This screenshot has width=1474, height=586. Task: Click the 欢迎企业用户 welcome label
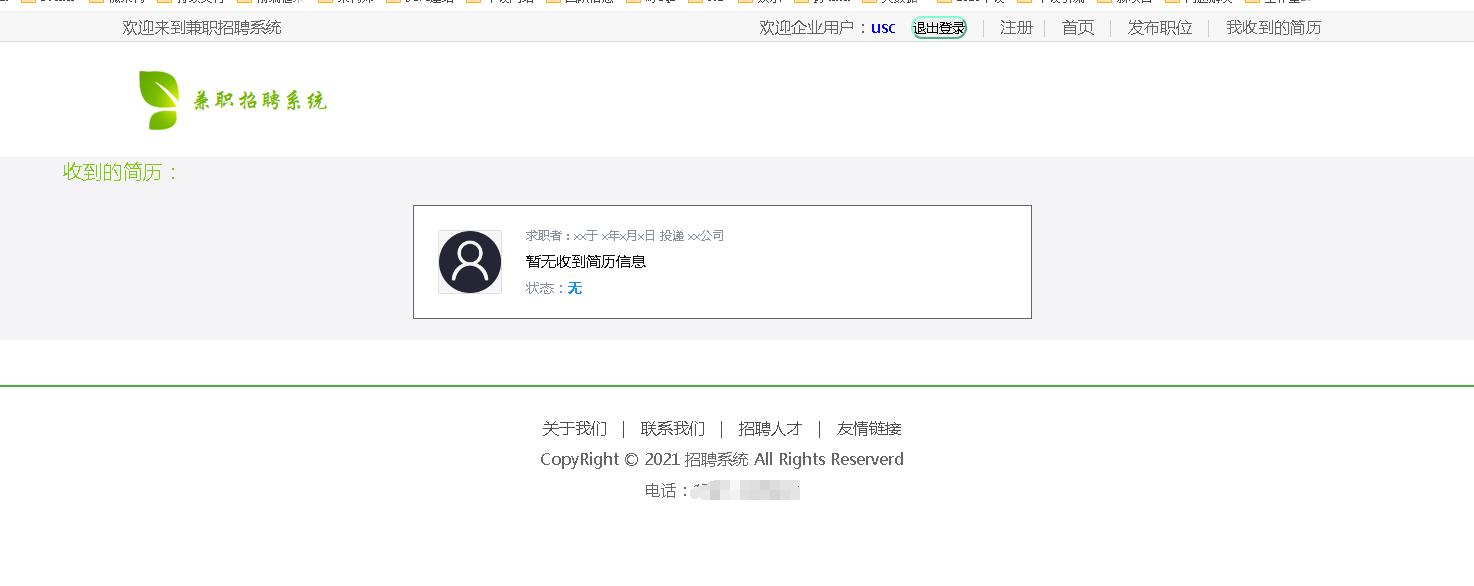[810, 28]
